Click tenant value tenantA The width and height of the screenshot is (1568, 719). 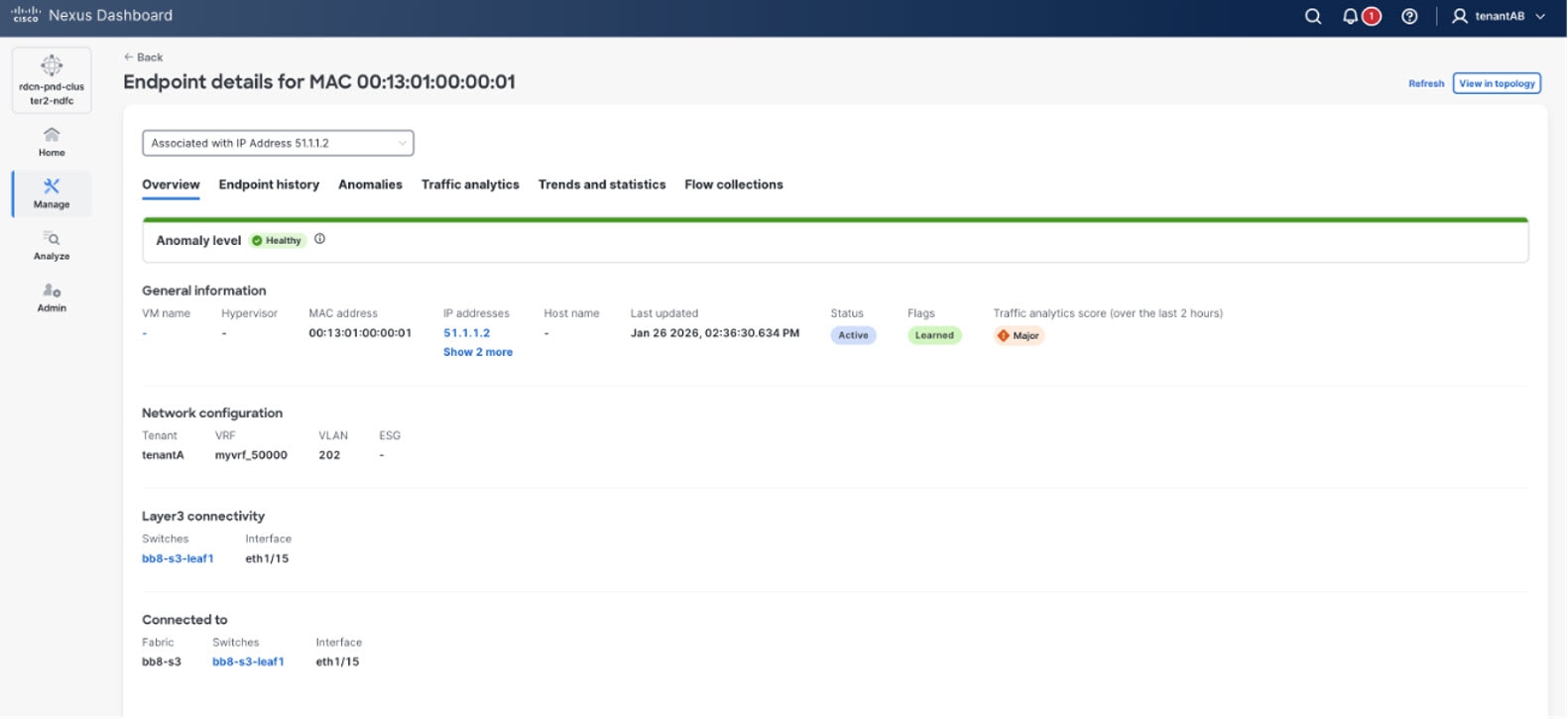pyautogui.click(x=163, y=455)
